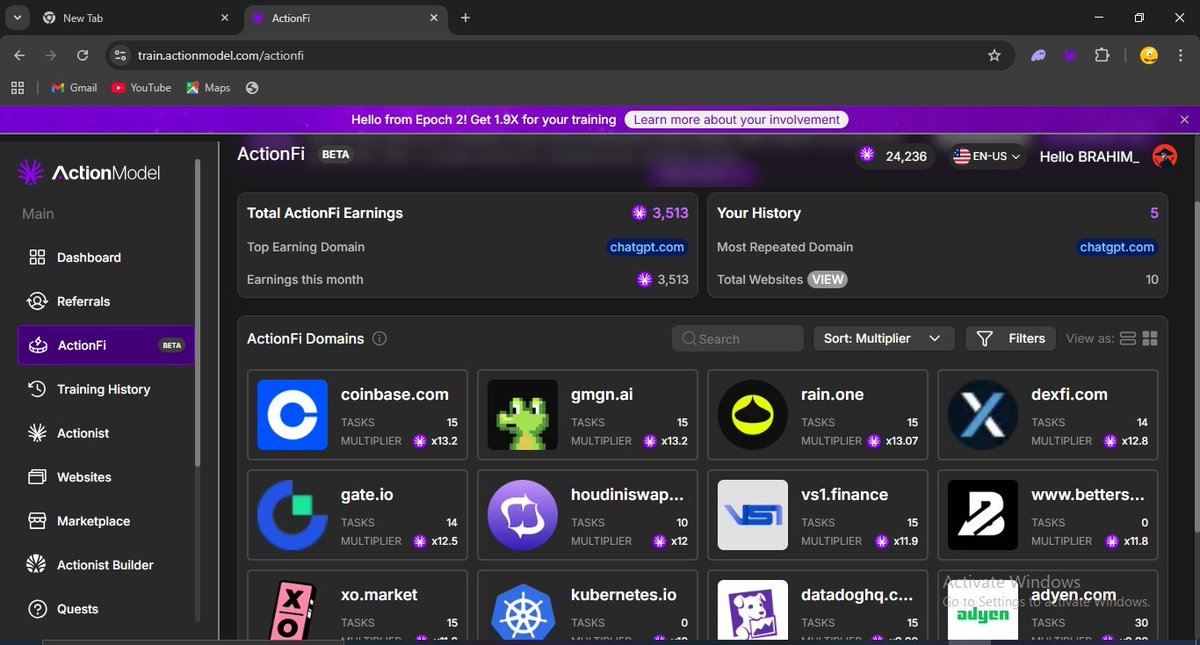Open a new browser tab
Image resolution: width=1200 pixels, height=645 pixels.
coord(465,18)
